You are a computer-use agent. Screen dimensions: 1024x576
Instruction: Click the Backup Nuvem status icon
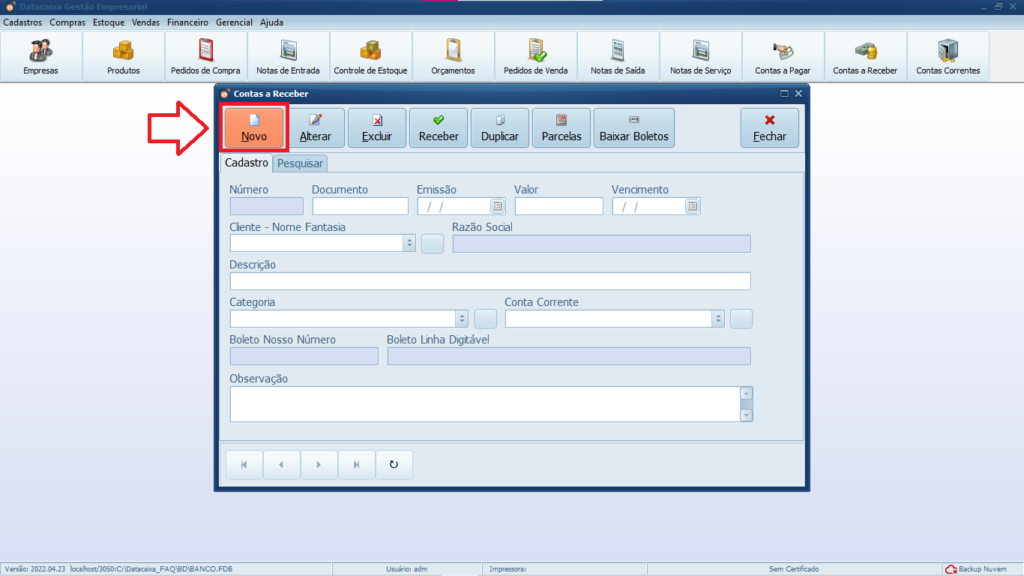click(951, 568)
